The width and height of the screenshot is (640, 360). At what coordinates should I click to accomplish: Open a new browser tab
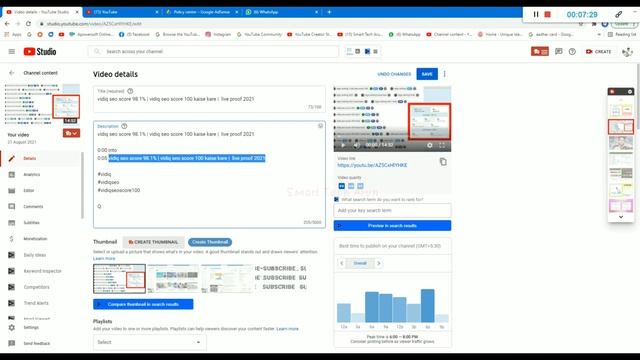point(329,12)
